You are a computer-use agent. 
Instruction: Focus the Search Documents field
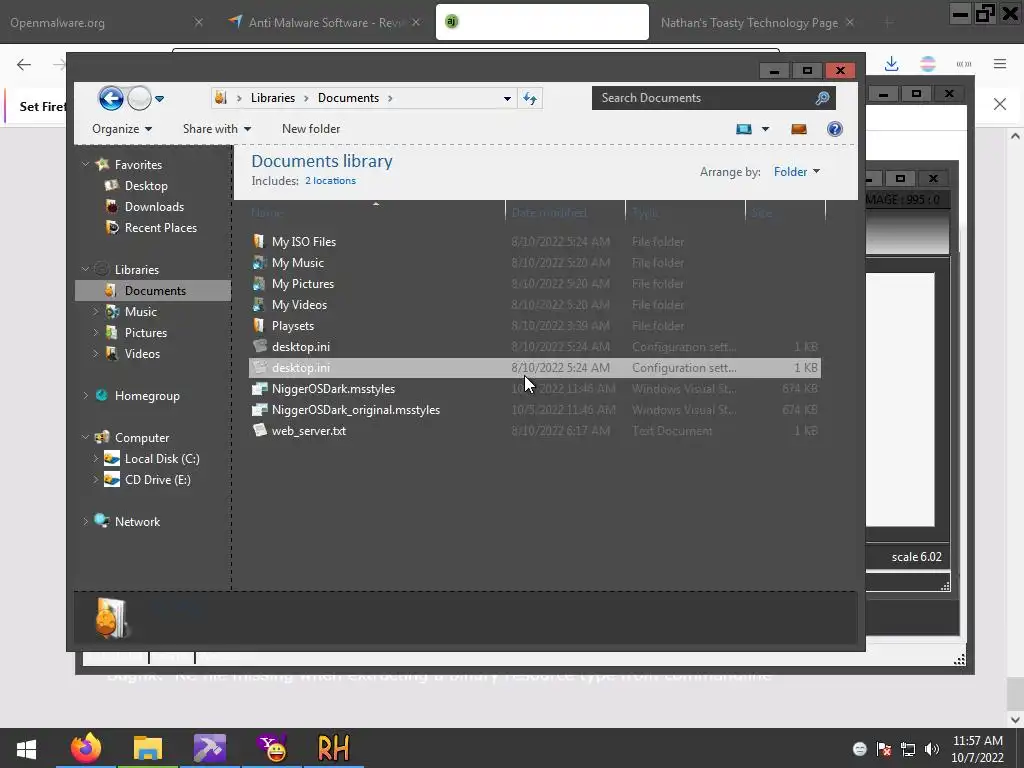pos(713,98)
